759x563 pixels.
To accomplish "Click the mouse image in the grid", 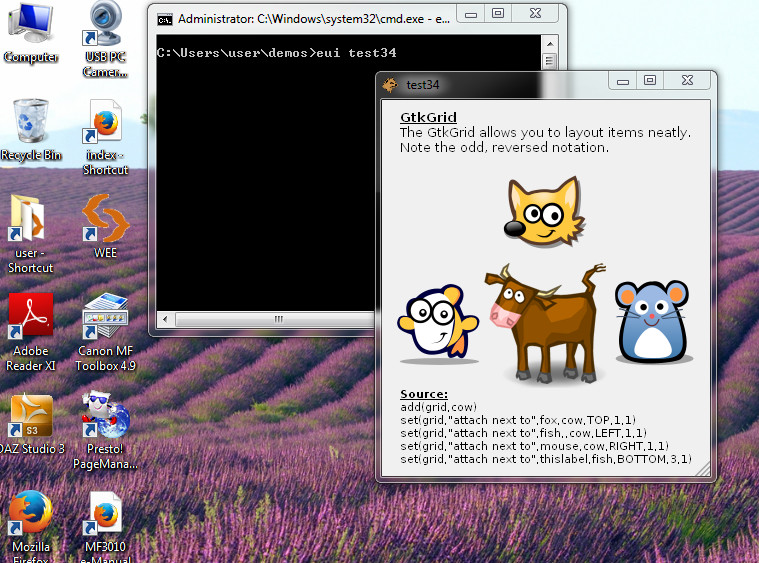I will [653, 321].
